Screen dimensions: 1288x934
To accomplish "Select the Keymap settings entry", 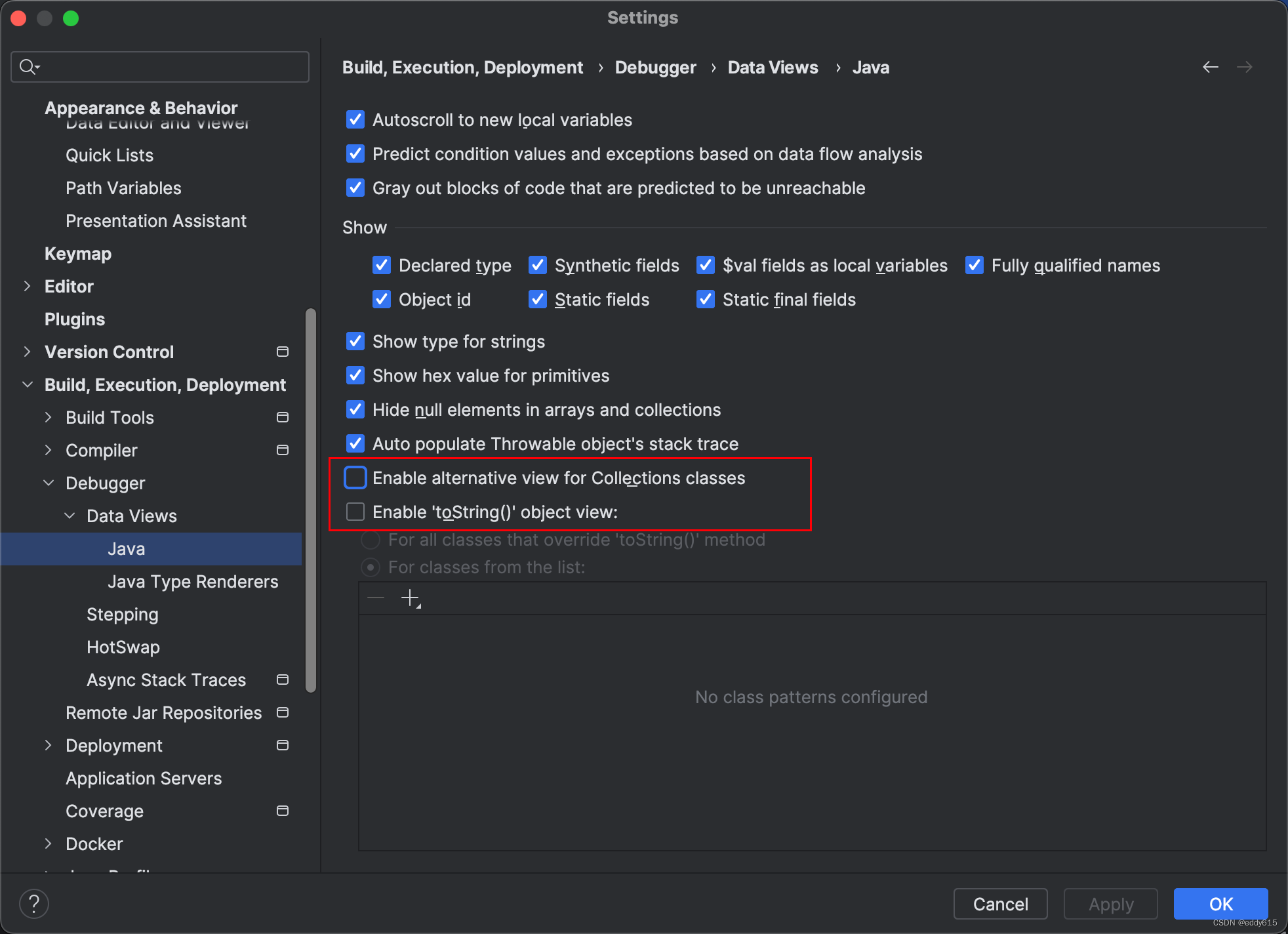I will [x=77, y=253].
